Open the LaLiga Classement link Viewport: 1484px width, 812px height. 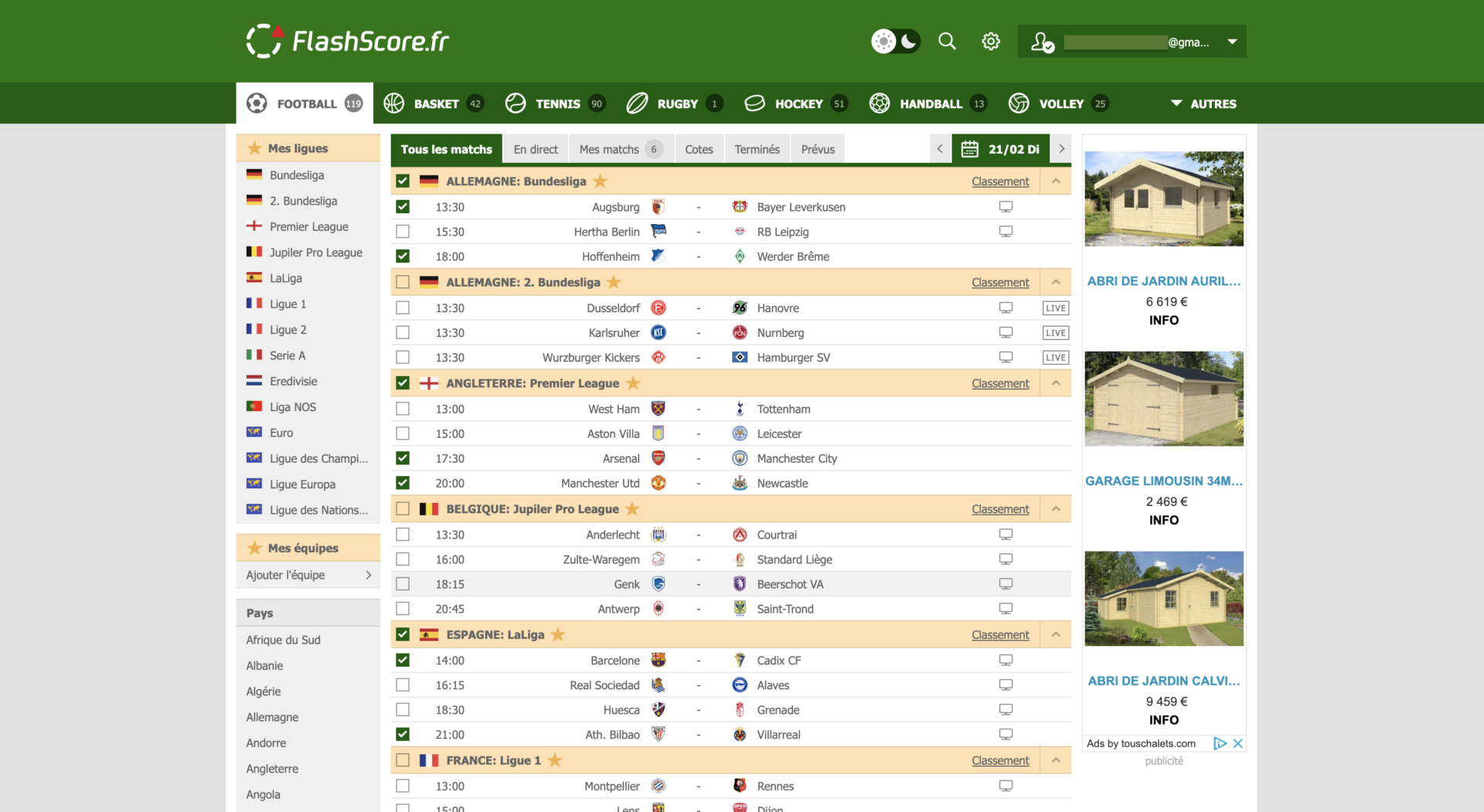point(1000,634)
